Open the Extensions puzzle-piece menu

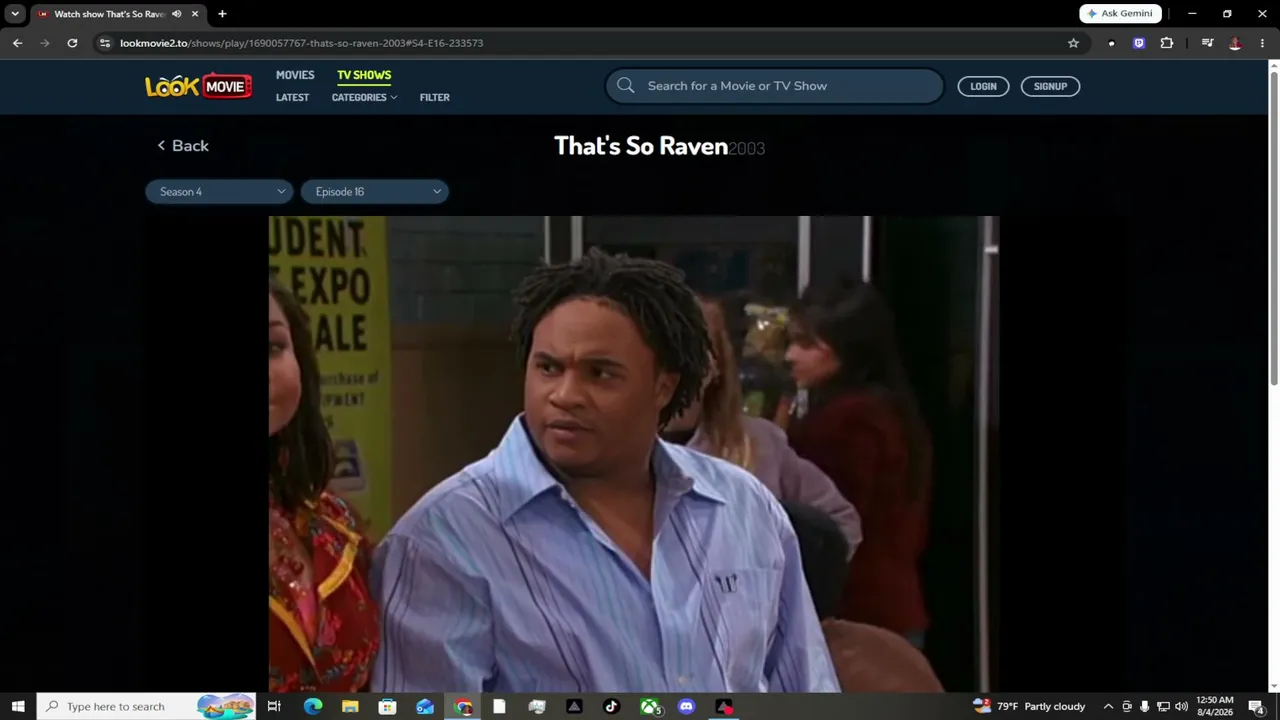coord(1166,43)
